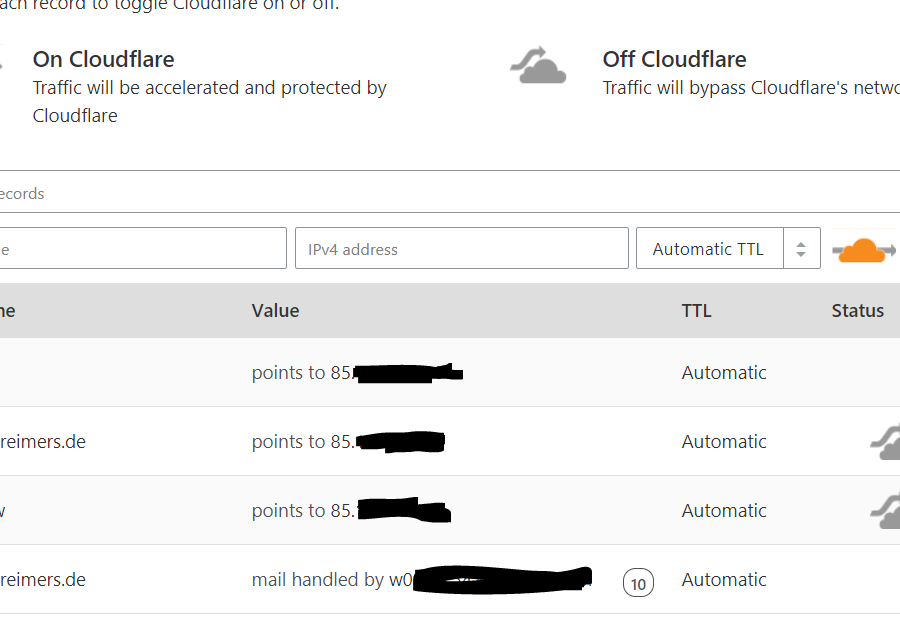Viewport: 900px width, 621px height.
Task: Click the up-down arrows of TTL selector
Action: click(801, 249)
